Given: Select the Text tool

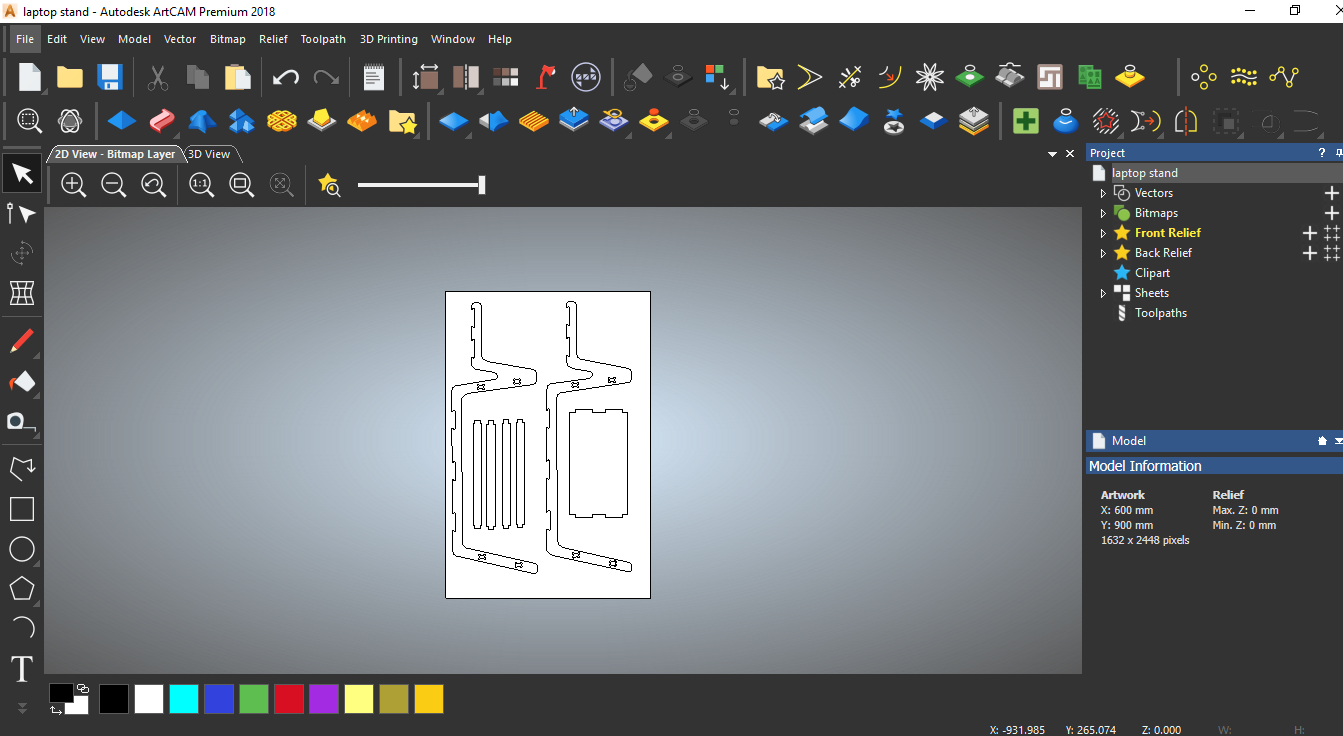Looking at the screenshot, I should pyautogui.click(x=22, y=669).
